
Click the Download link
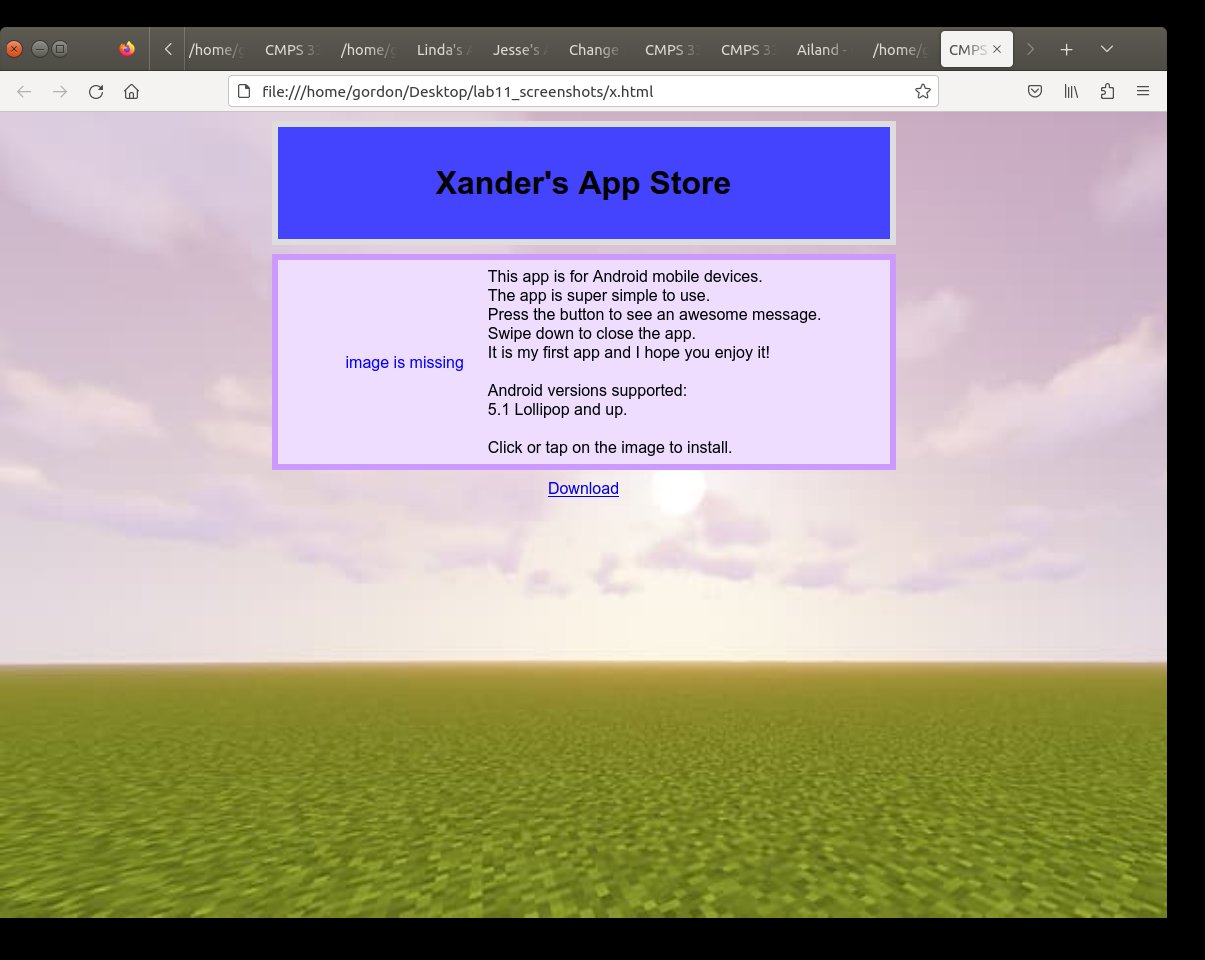[583, 489]
